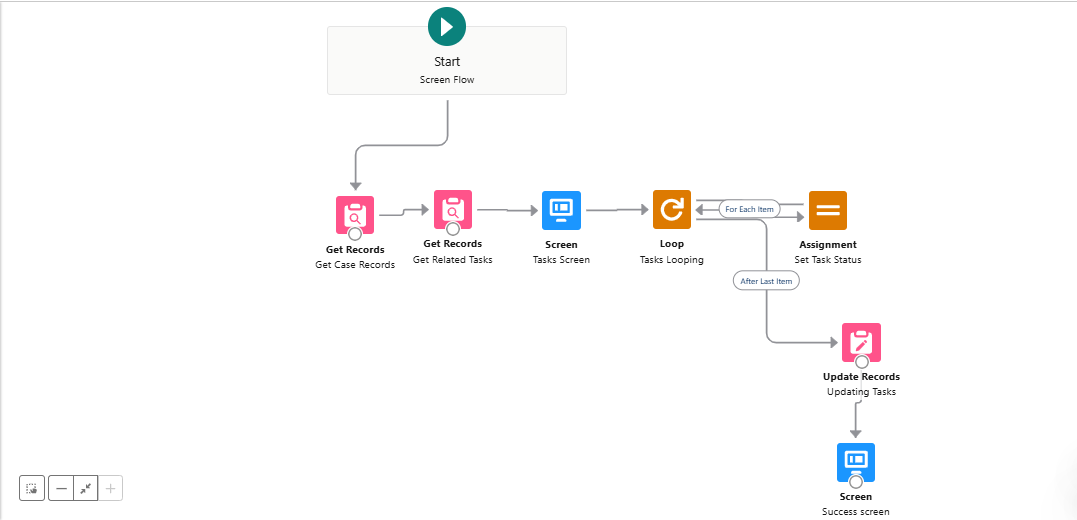
Task: Click the Success screen element icon
Action: point(856,462)
